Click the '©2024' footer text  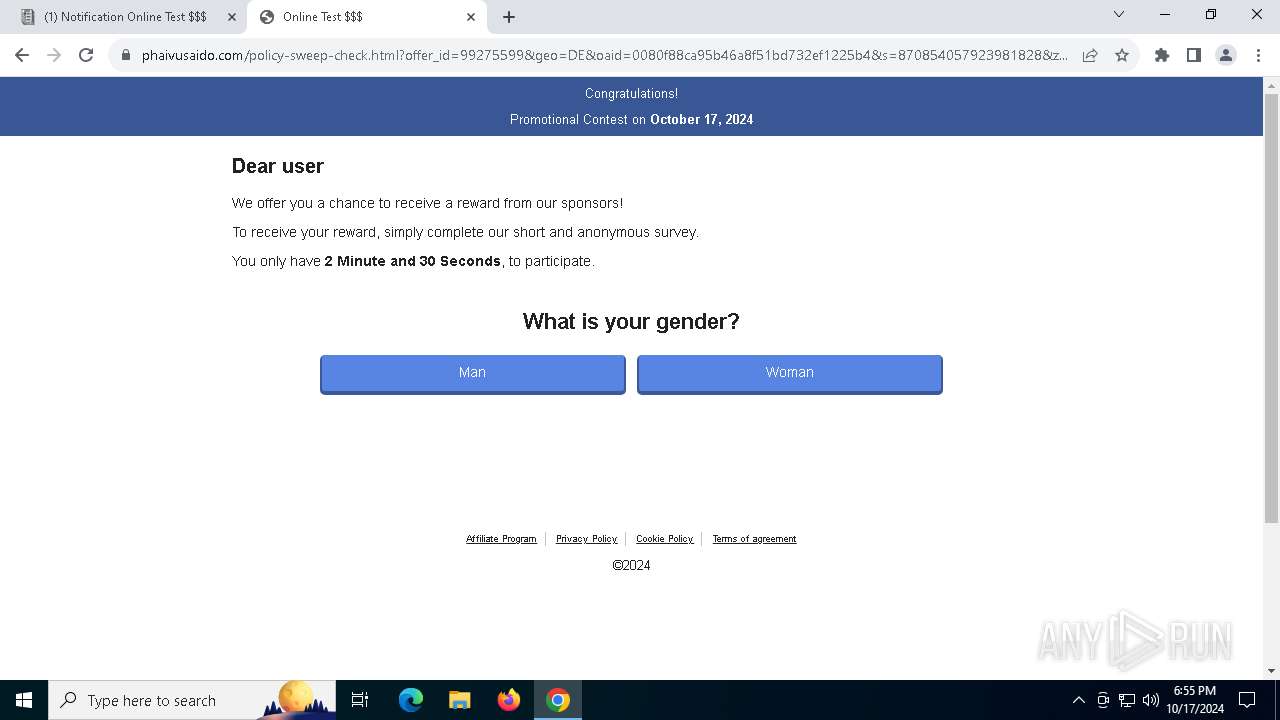click(x=631, y=566)
